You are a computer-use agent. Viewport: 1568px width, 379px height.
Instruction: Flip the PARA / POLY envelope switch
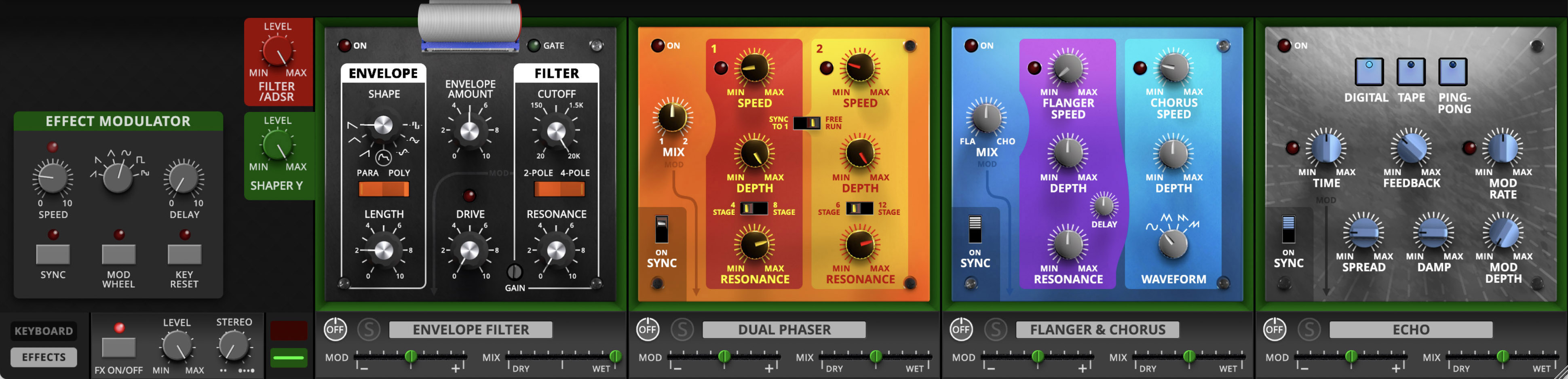pos(384,189)
